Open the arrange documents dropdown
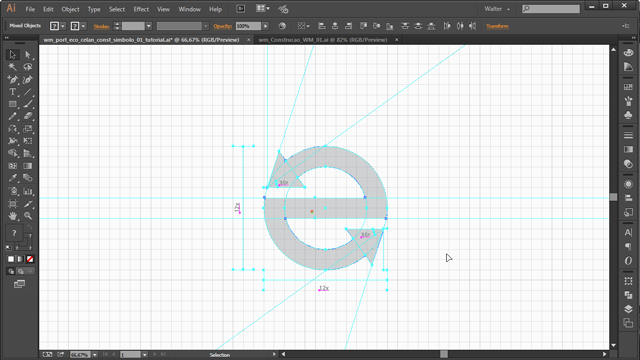The height and width of the screenshot is (360, 640). 262,8
